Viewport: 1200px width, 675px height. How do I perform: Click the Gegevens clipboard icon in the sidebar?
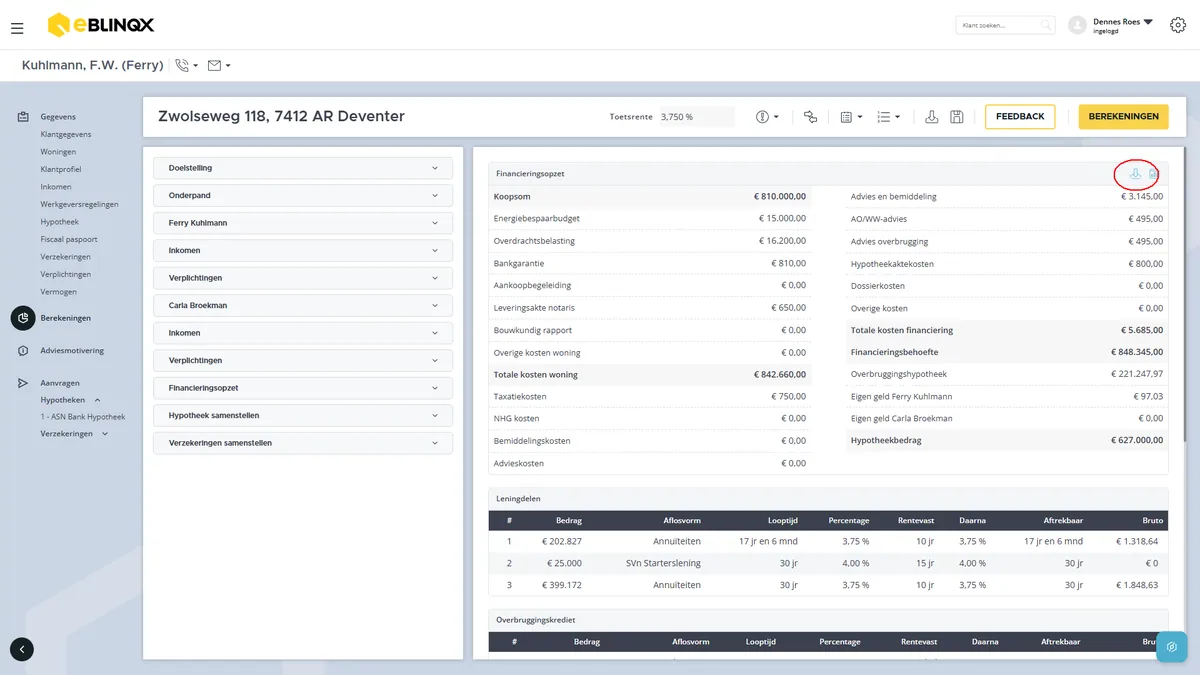coord(22,117)
